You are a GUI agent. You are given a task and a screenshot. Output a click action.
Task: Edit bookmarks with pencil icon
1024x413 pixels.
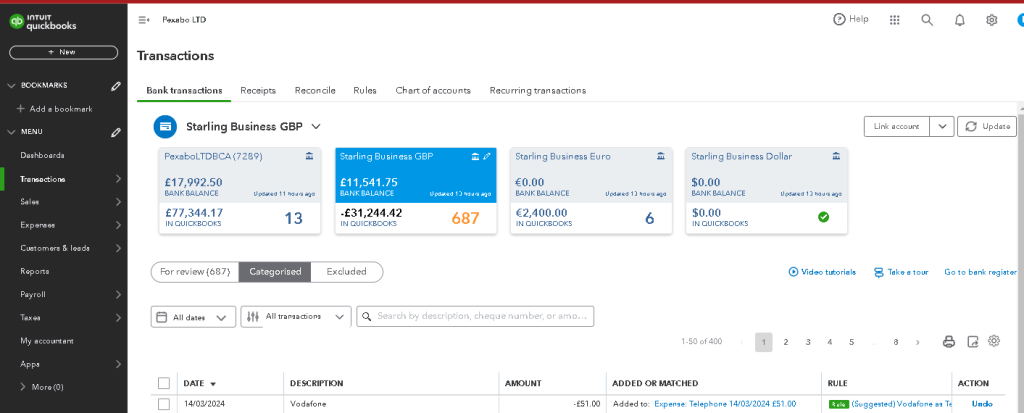pos(116,86)
